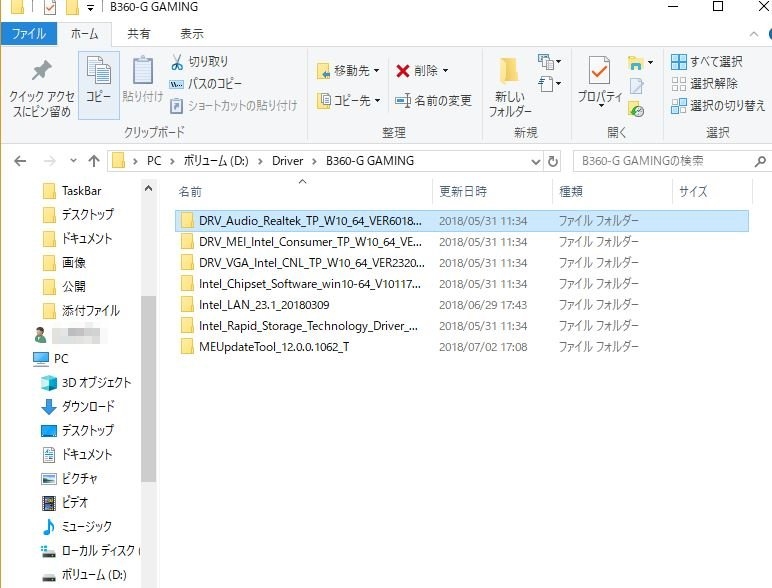Image resolution: width=772 pixels, height=588 pixels.
Task: Open the 移動先 move-to menu
Action: click(348, 70)
